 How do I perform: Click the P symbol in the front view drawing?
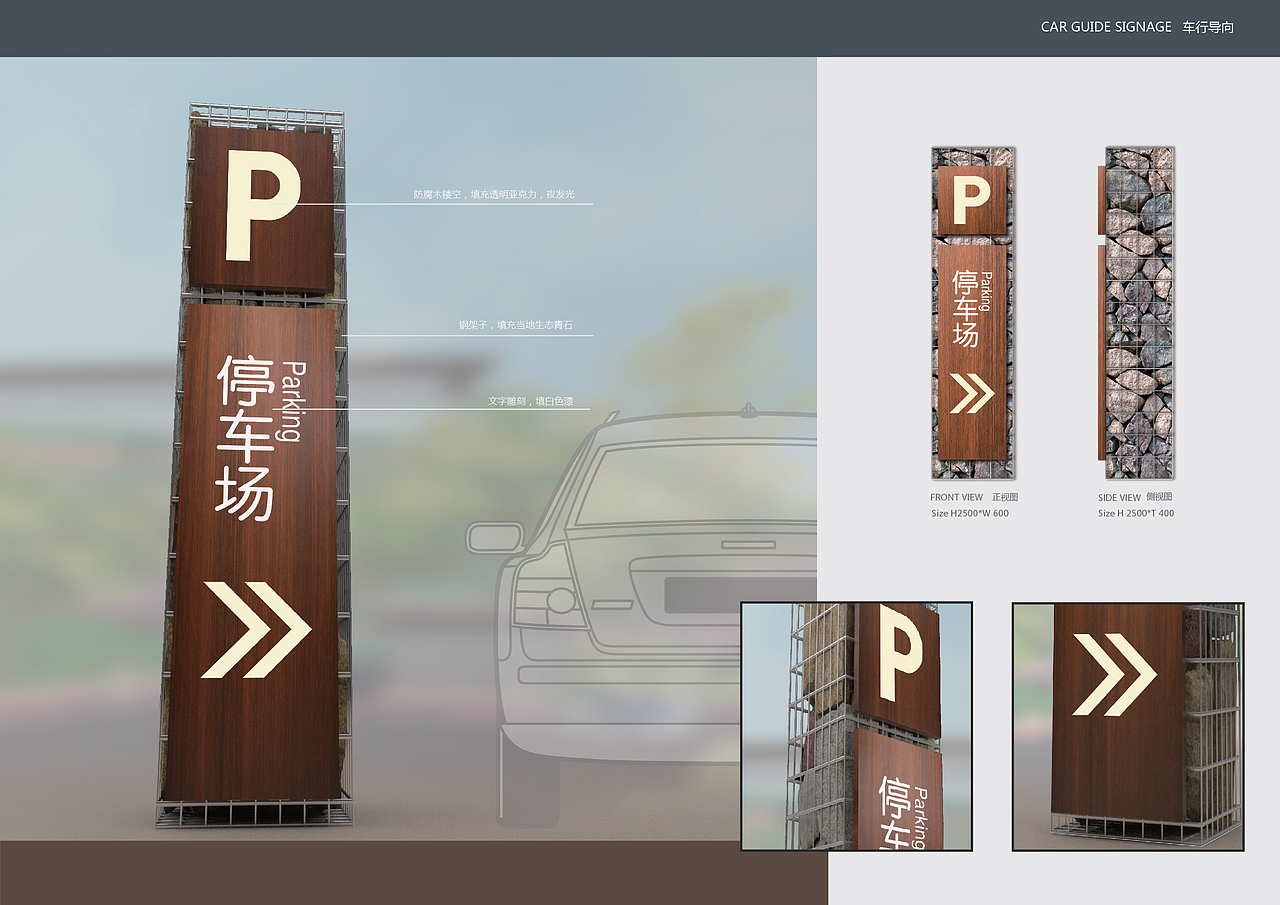pos(971,200)
